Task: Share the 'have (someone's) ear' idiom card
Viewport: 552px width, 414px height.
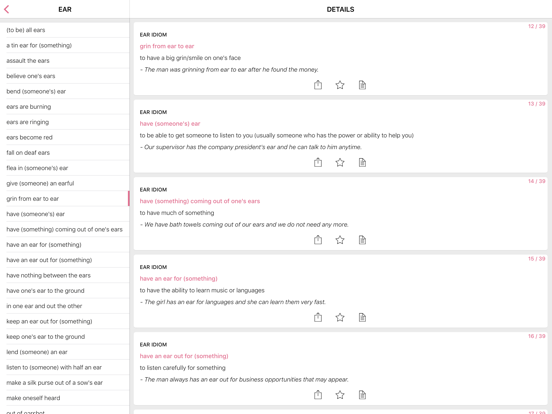Action: 318,162
